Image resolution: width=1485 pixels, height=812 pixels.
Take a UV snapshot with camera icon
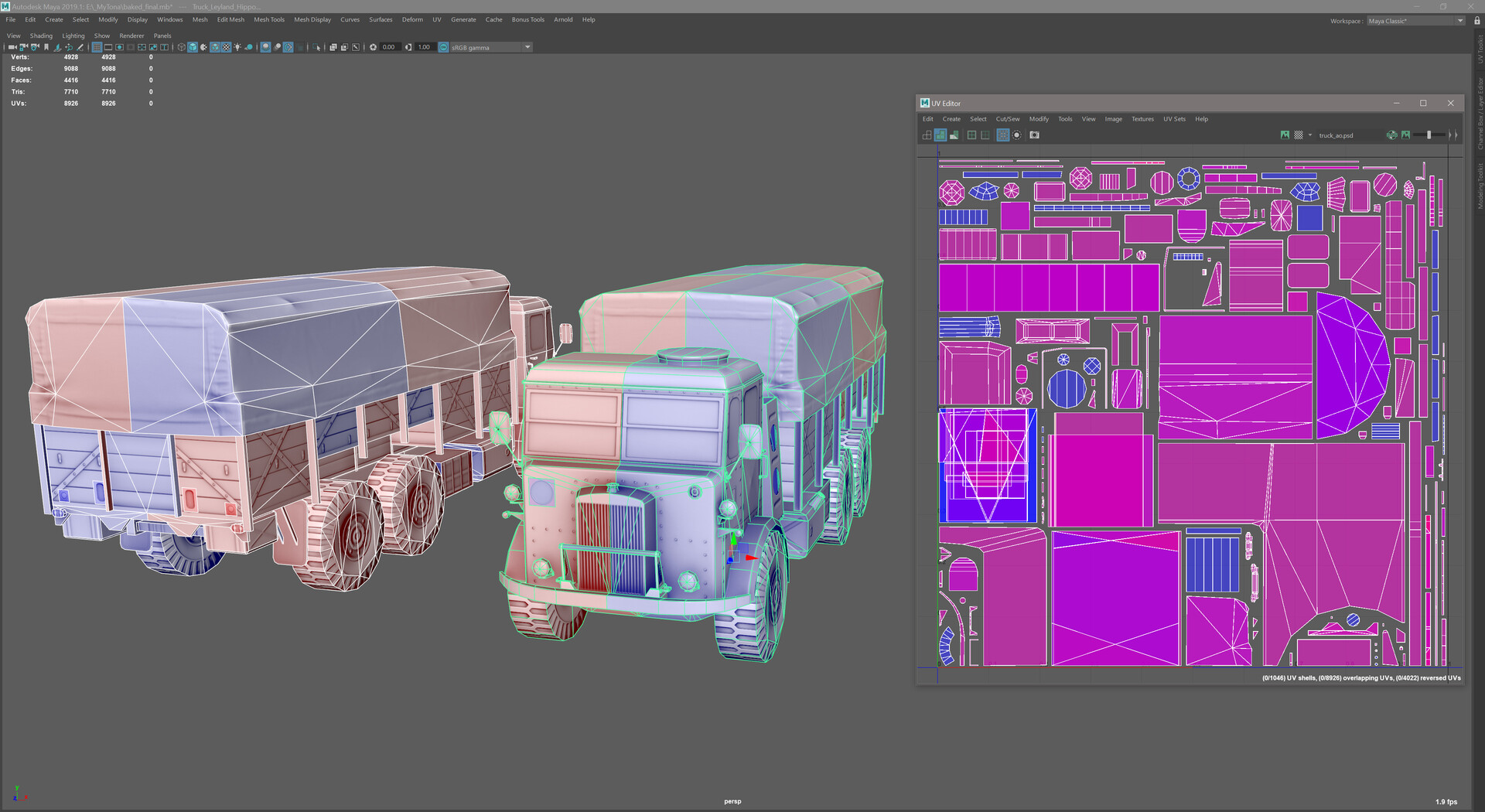(x=1034, y=135)
